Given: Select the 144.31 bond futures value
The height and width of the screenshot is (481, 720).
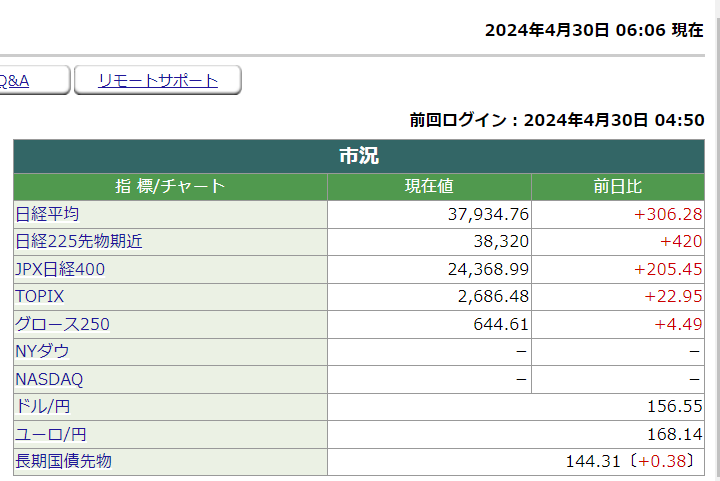Looking at the screenshot, I should coord(593,461).
